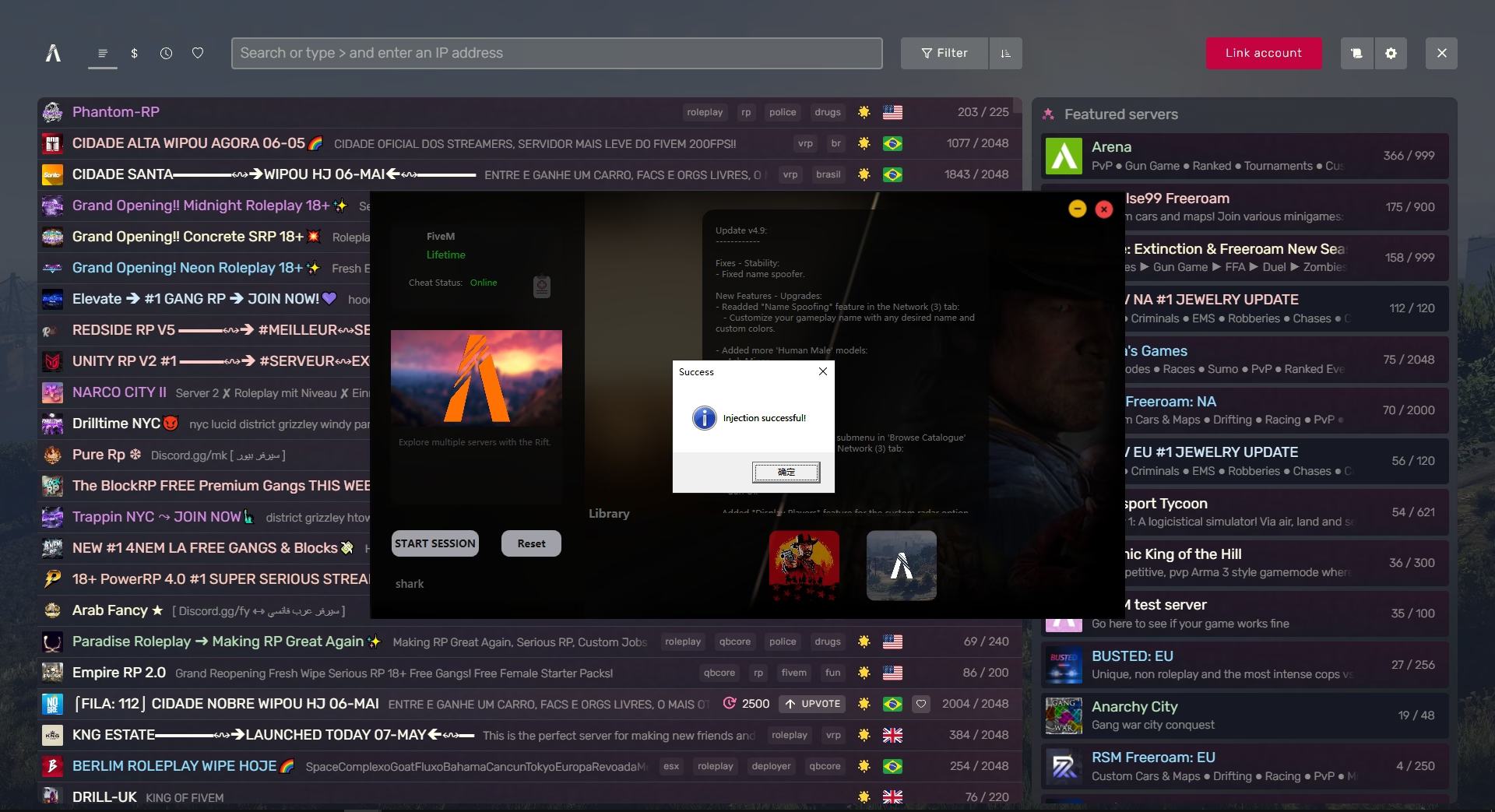Screen dimensions: 1495x812
Task: Click the Reset button in loader
Action: (x=531, y=543)
